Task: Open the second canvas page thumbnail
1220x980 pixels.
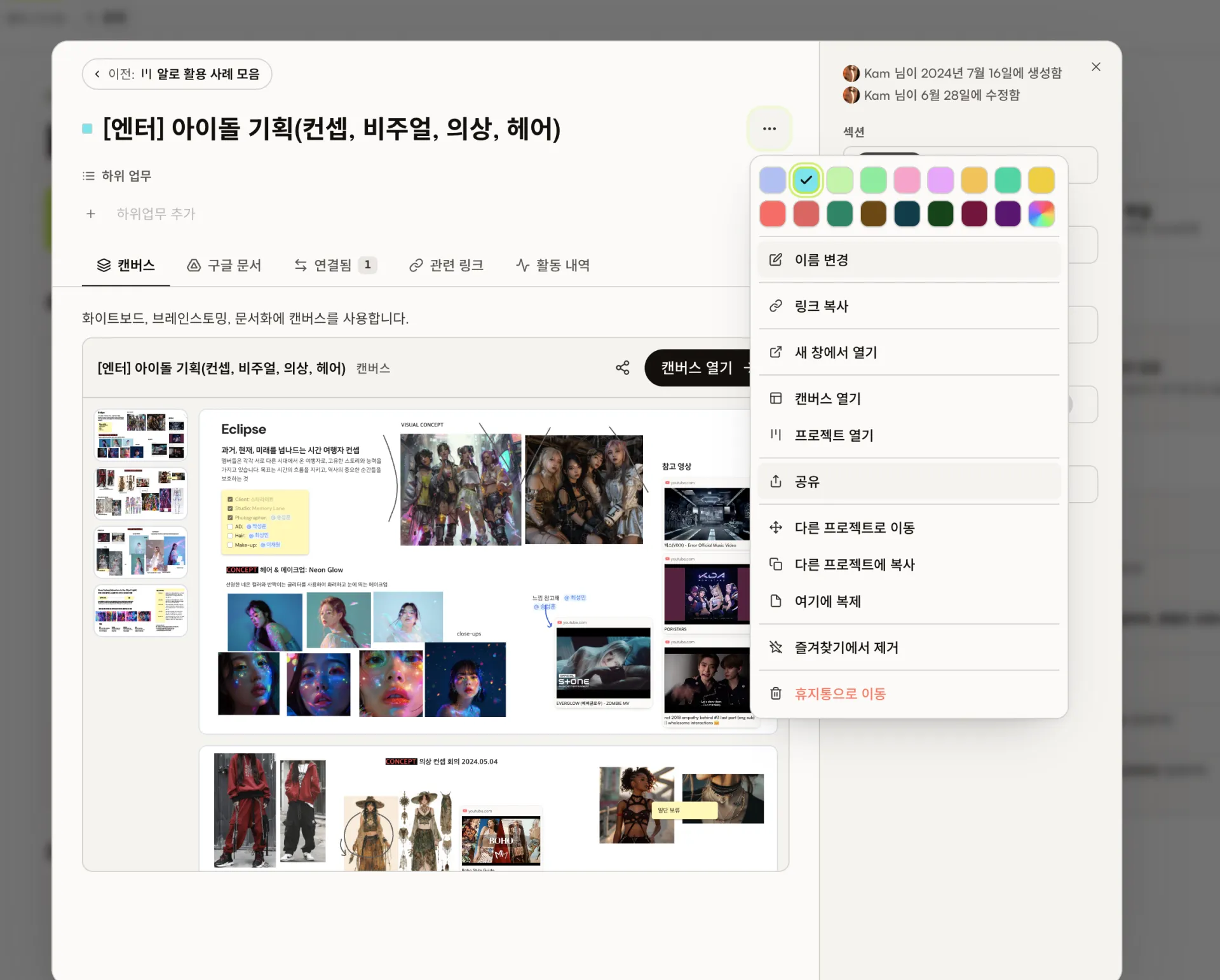Action: (140, 493)
